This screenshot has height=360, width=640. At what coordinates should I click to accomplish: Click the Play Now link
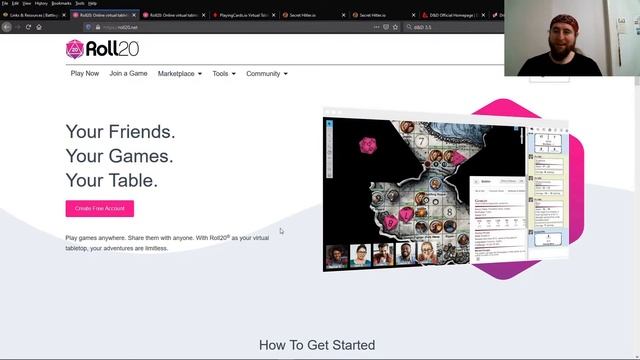tap(85, 73)
